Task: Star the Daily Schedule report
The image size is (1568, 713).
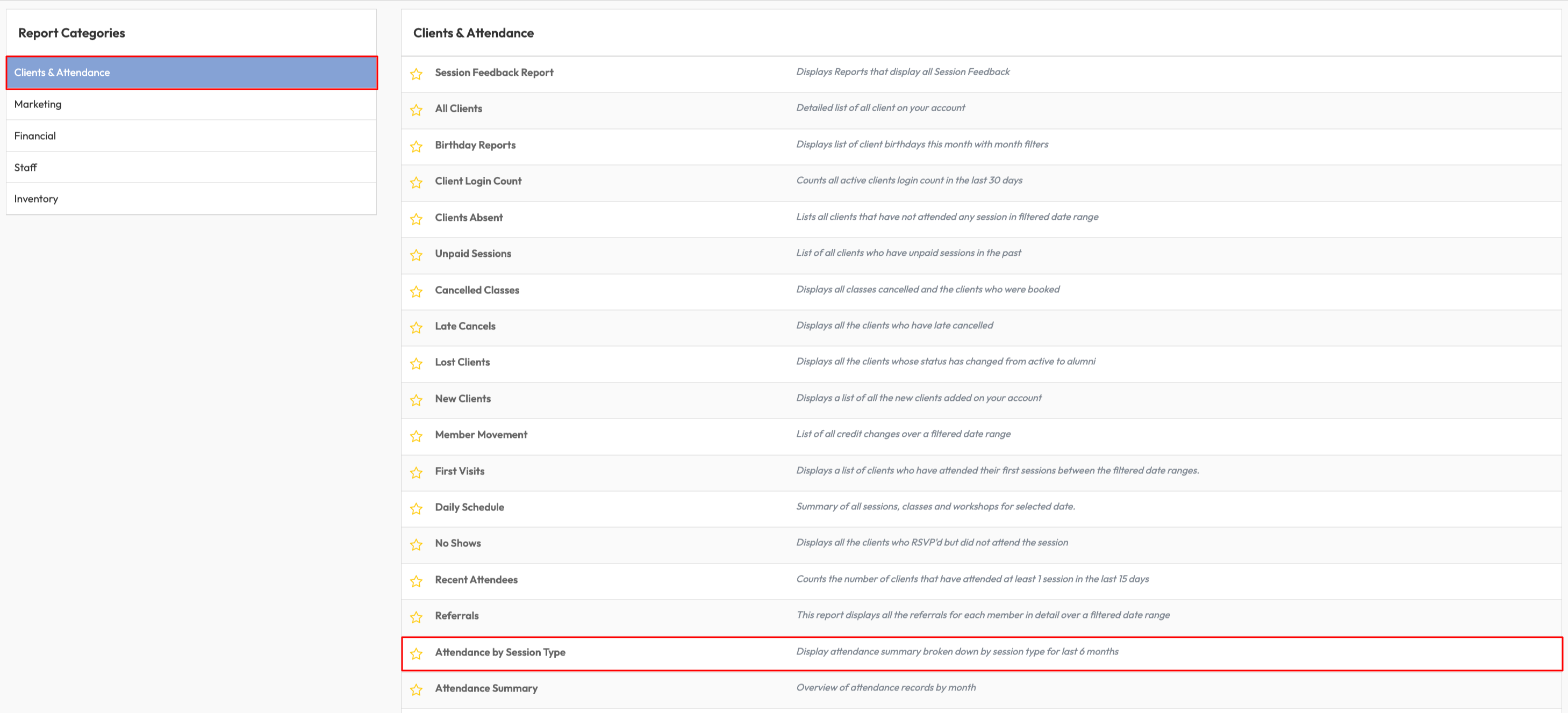Action: click(417, 509)
